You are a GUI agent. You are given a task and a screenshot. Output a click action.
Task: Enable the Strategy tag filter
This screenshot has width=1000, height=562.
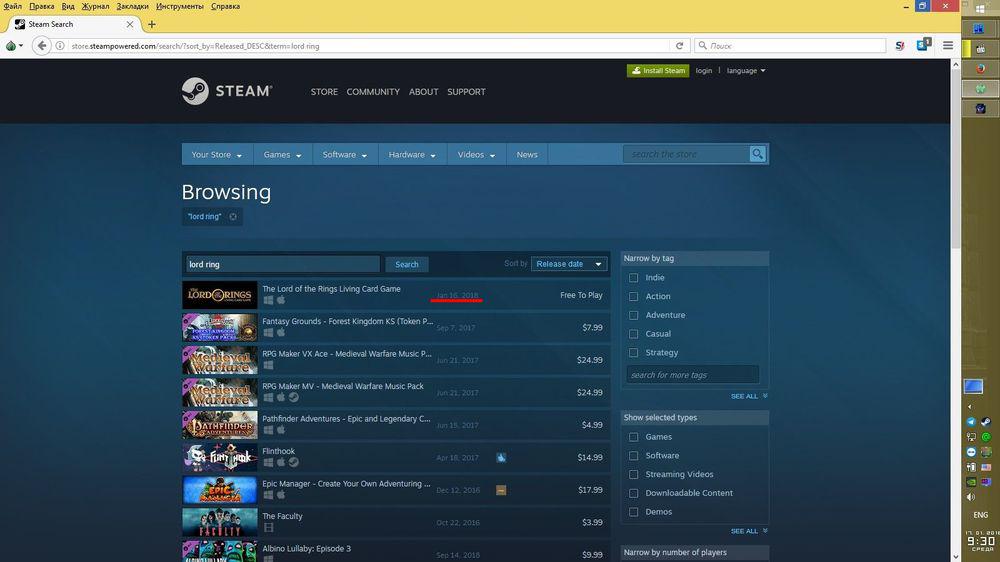(633, 353)
